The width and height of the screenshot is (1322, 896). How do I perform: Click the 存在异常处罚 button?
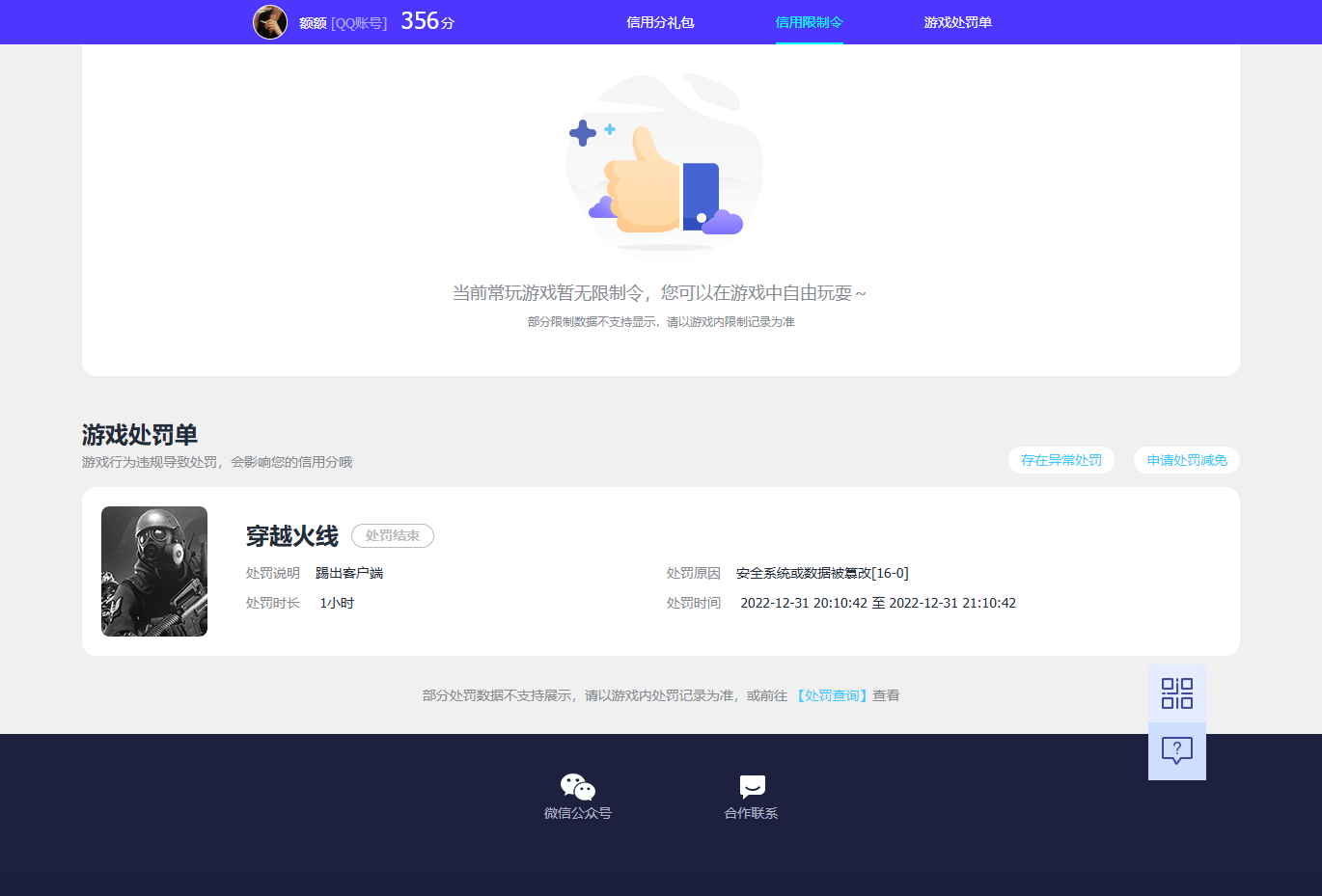pyautogui.click(x=1060, y=460)
